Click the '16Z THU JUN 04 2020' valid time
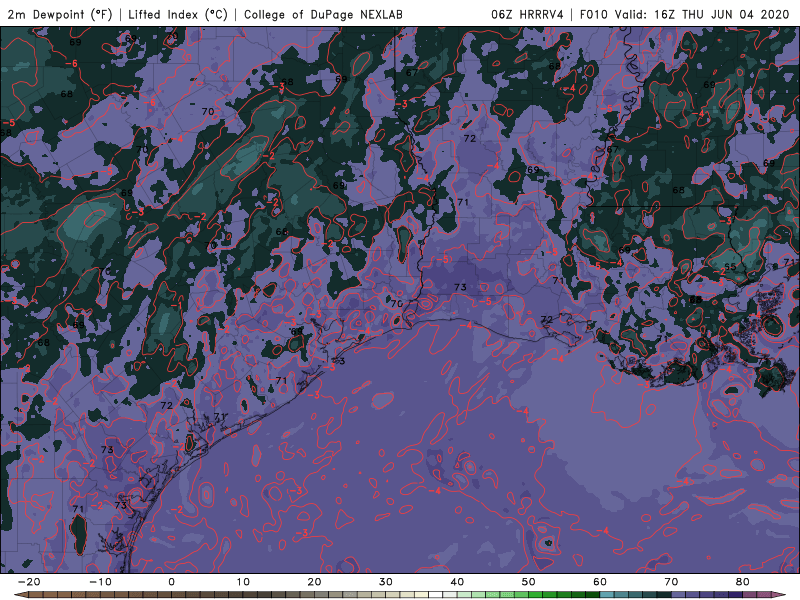The image size is (800, 600). click(721, 14)
